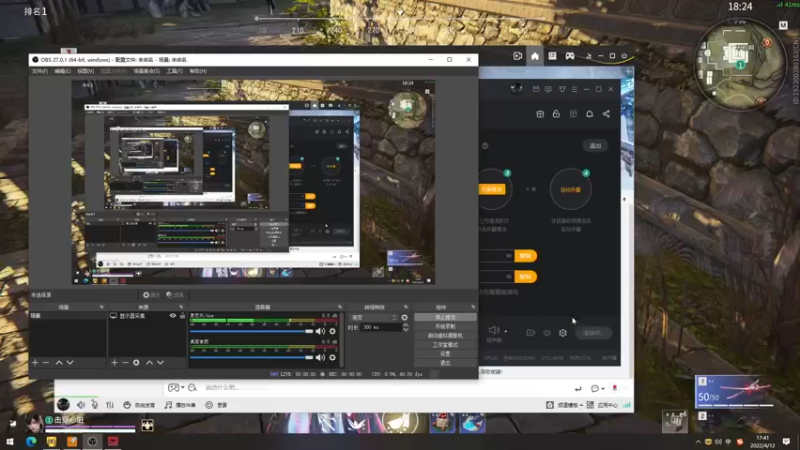The height and width of the screenshot is (450, 800).
Task: Click the transition duration 300 ms field
Action: click(381, 327)
